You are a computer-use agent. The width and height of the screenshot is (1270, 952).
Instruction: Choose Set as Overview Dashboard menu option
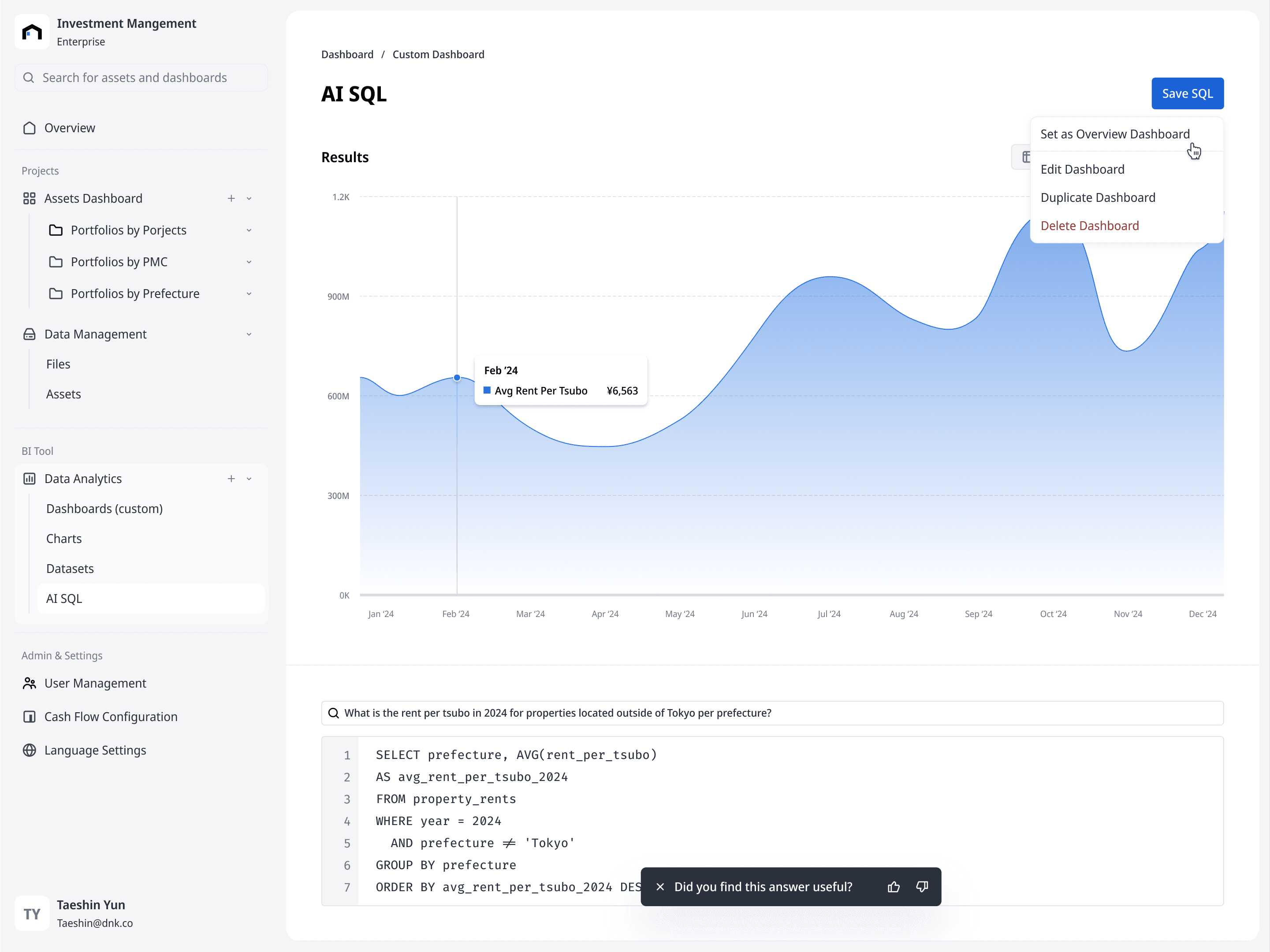[1114, 134]
